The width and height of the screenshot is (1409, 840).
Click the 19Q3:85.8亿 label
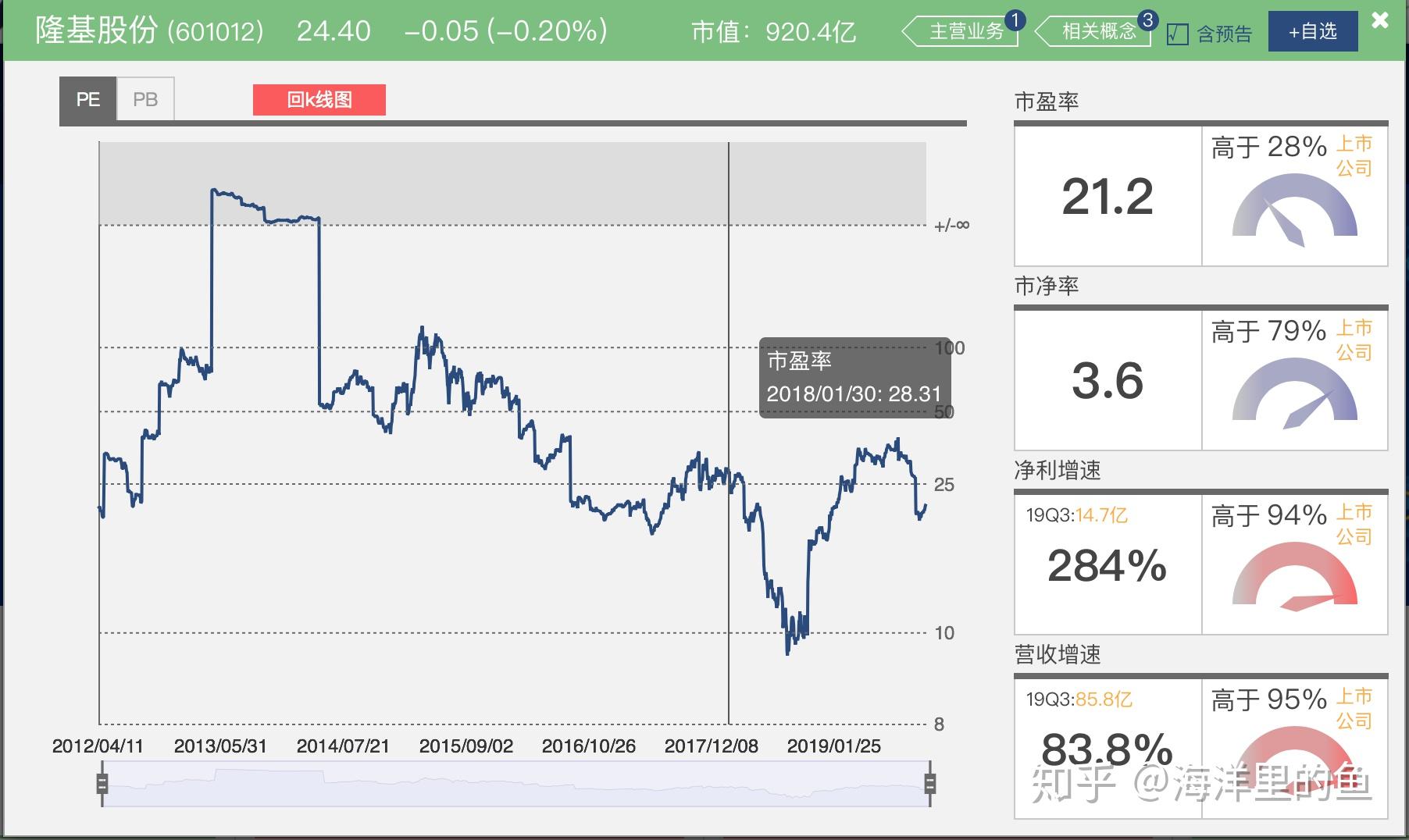pyautogui.click(x=1079, y=699)
